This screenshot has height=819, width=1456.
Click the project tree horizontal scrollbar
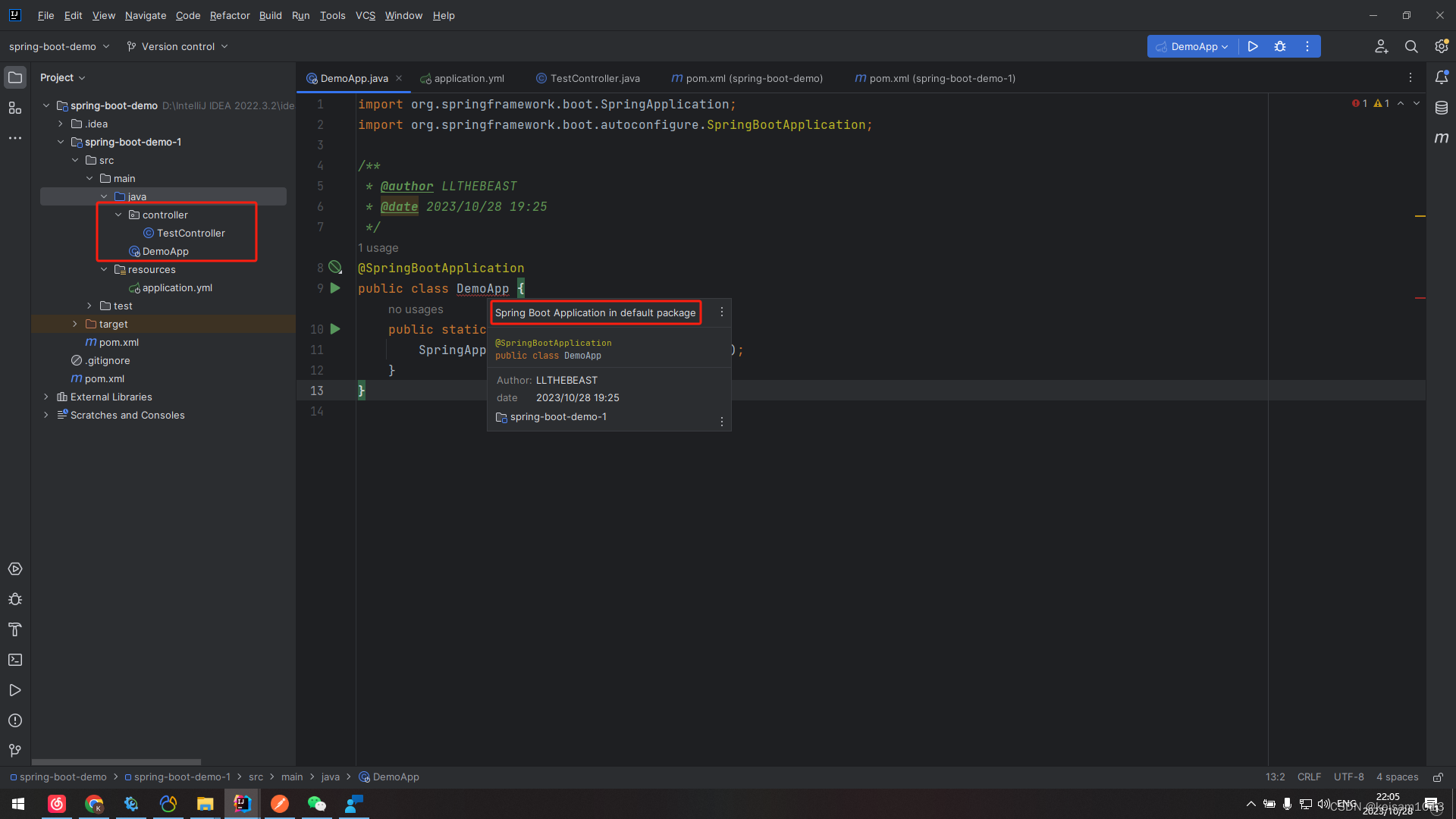116,762
